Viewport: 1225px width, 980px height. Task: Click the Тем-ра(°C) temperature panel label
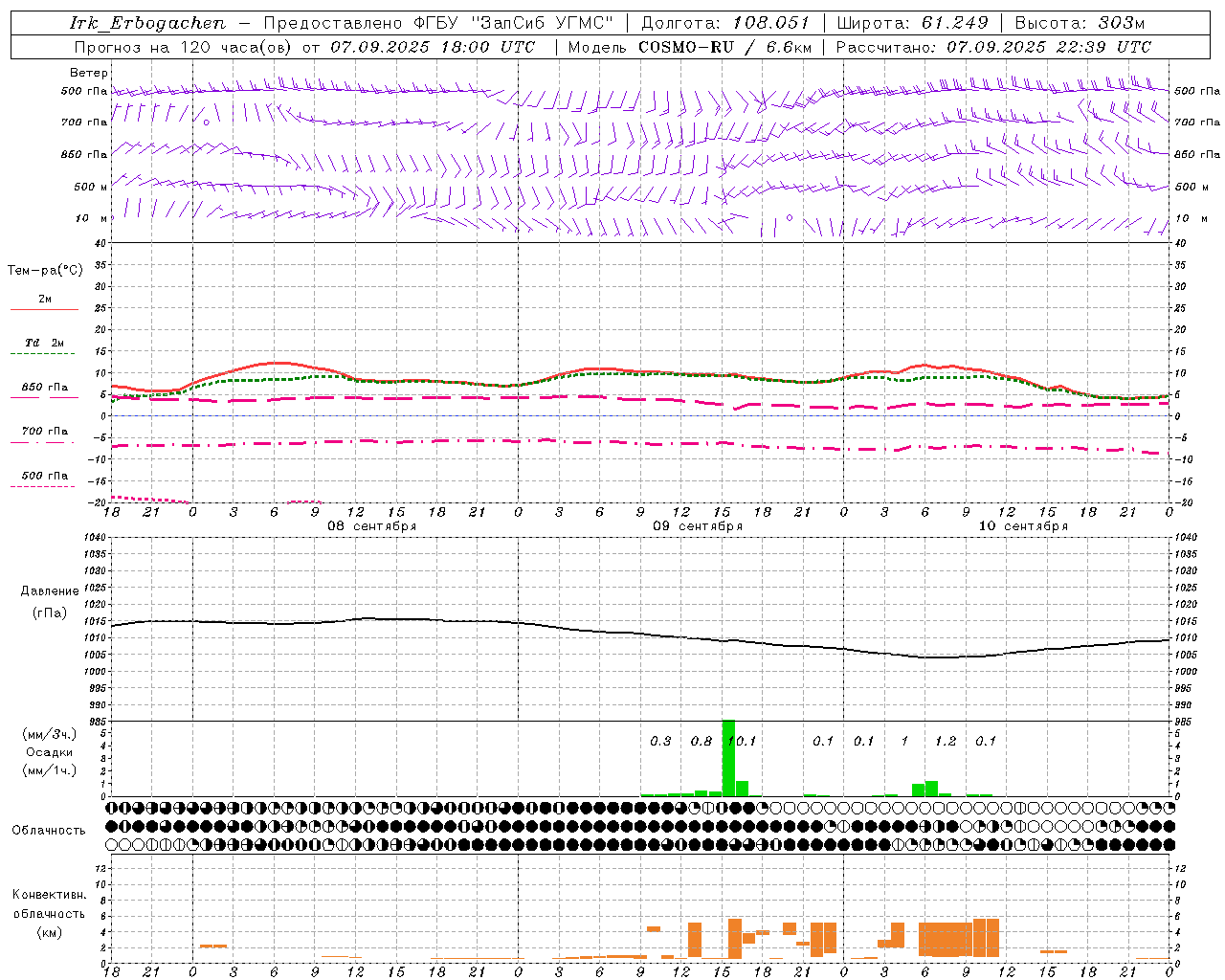point(45,271)
